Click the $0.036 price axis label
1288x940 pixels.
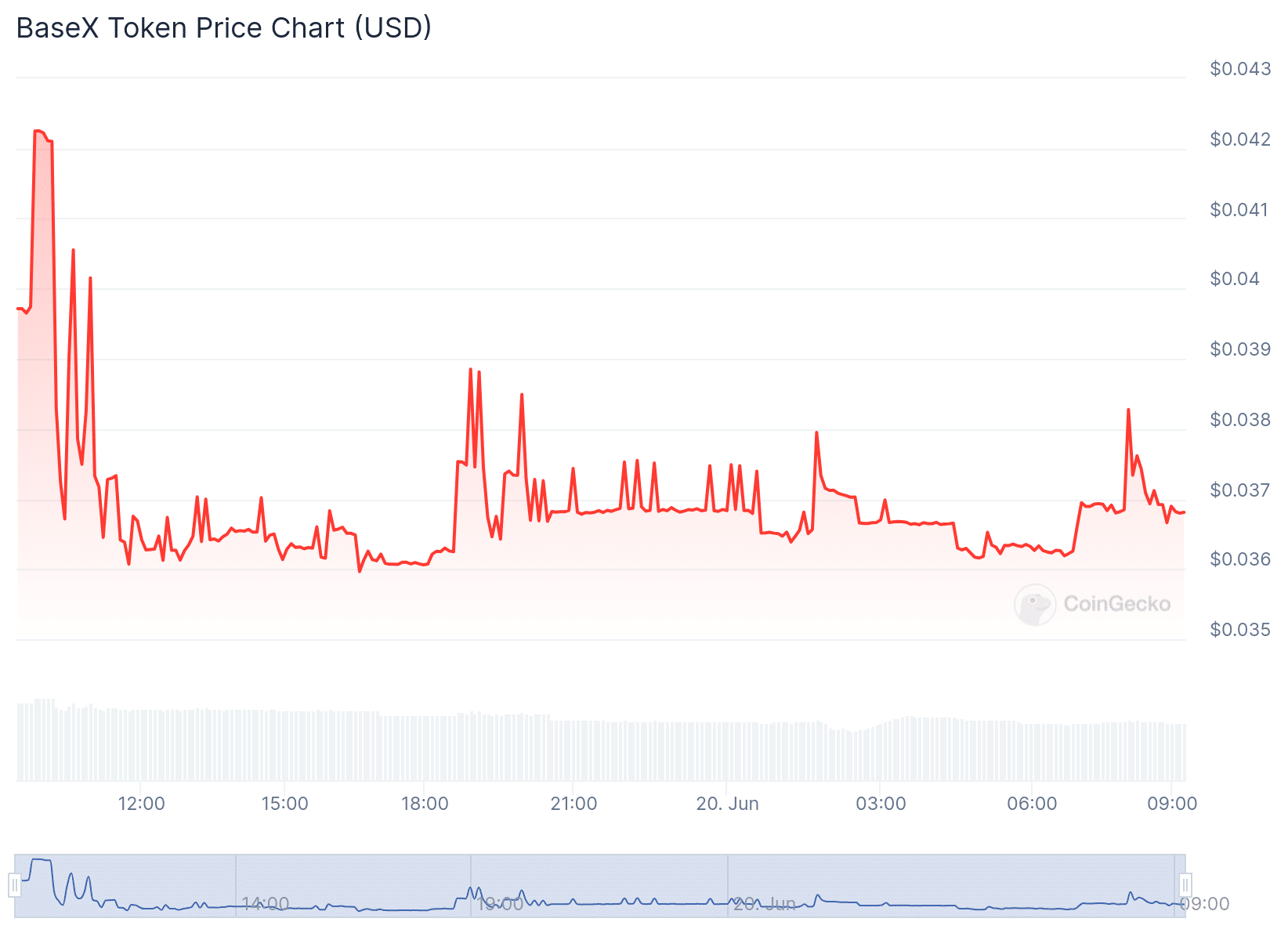tap(1240, 559)
